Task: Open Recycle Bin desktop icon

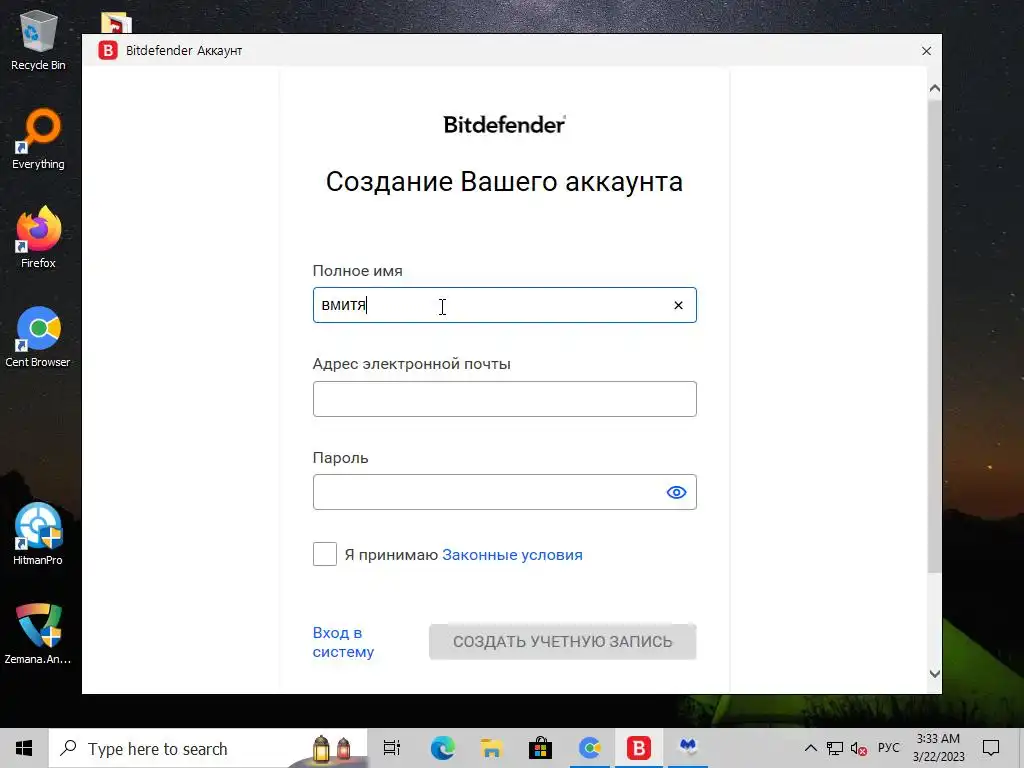Action: (38, 40)
